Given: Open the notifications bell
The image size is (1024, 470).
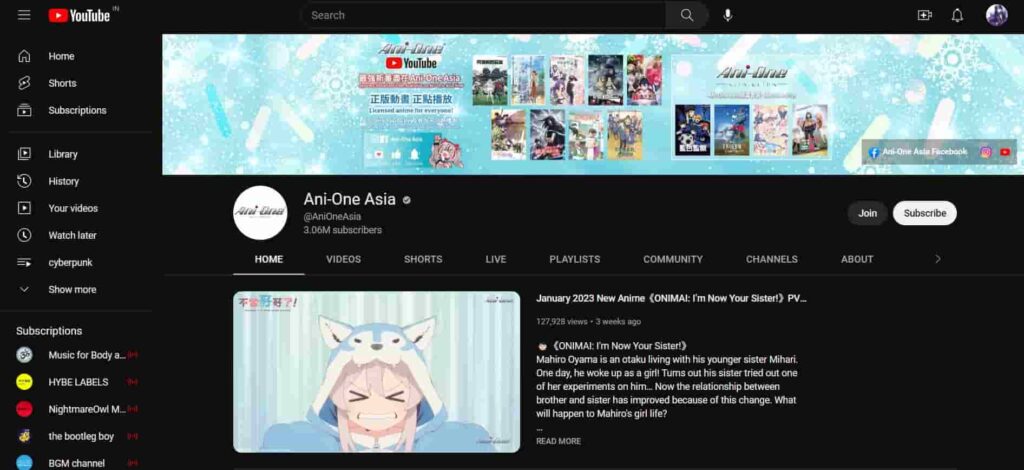Looking at the screenshot, I should pos(957,15).
